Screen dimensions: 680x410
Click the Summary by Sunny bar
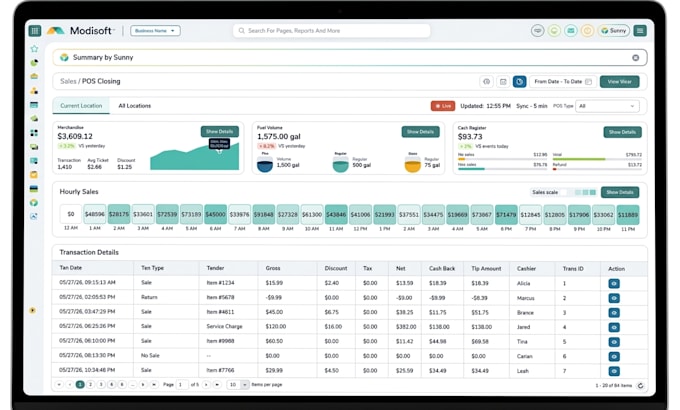[350, 58]
